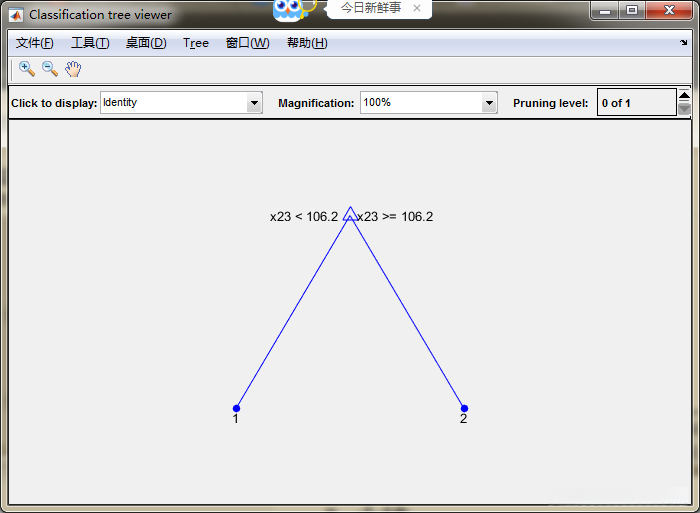
Task: Close the 今日新鲜事 popup tab
Action: click(417, 8)
